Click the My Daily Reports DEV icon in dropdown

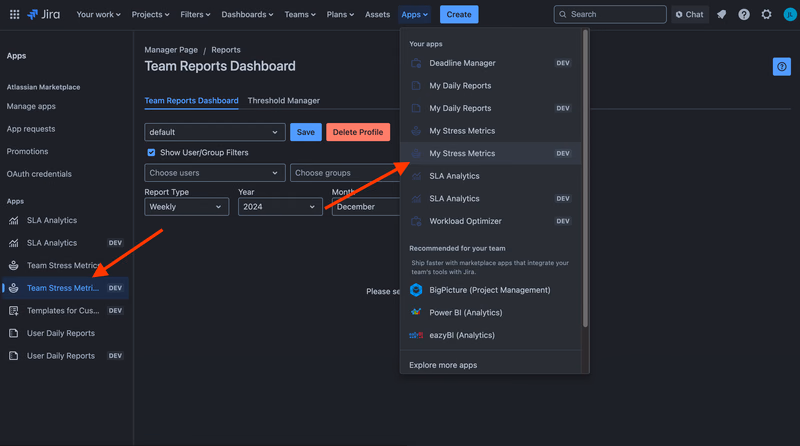coord(416,108)
